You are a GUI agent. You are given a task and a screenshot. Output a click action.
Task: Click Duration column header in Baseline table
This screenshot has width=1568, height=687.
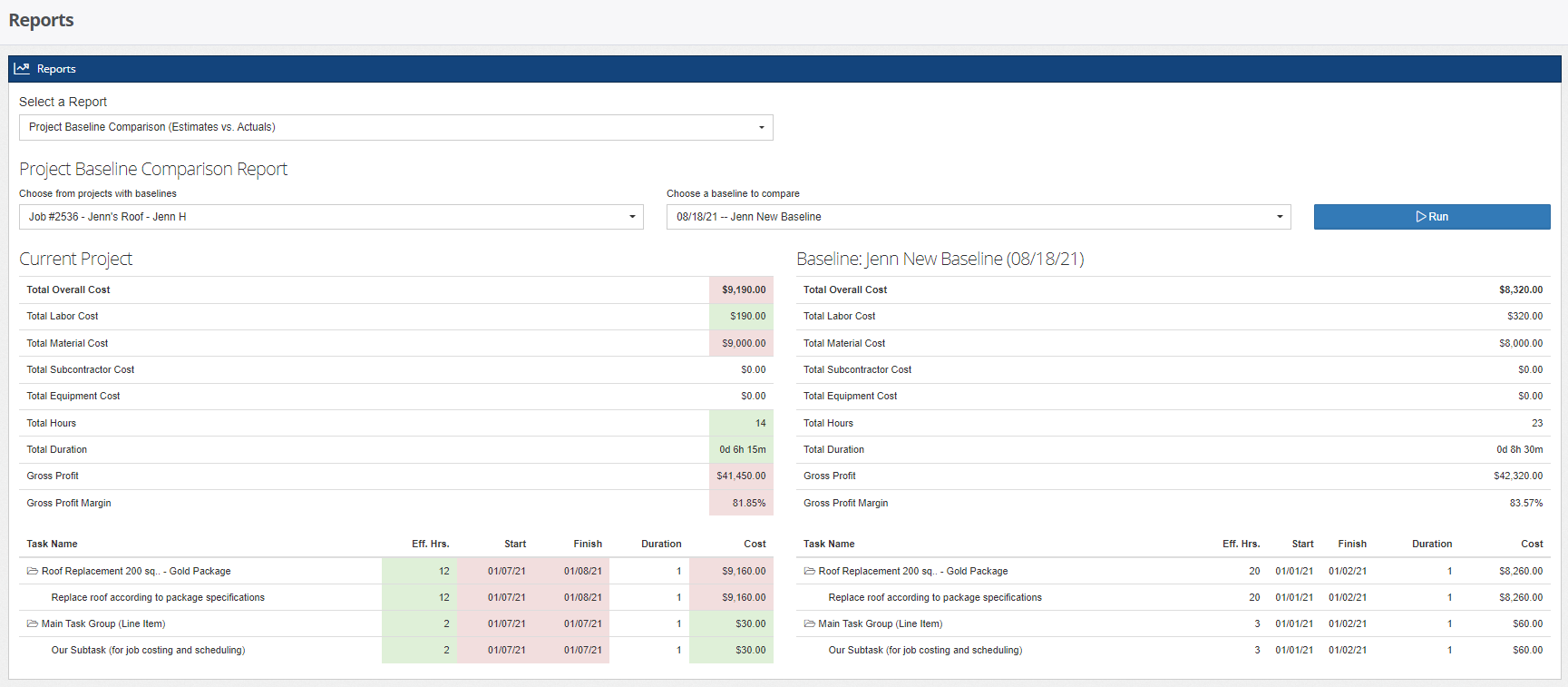[1431, 544]
